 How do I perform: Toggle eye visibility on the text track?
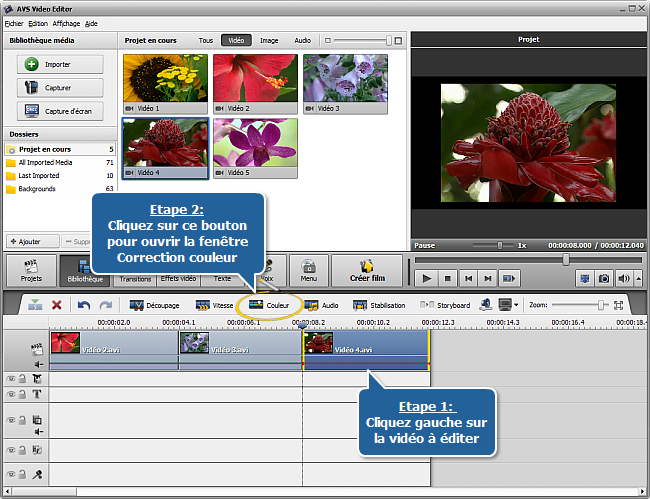coord(11,394)
